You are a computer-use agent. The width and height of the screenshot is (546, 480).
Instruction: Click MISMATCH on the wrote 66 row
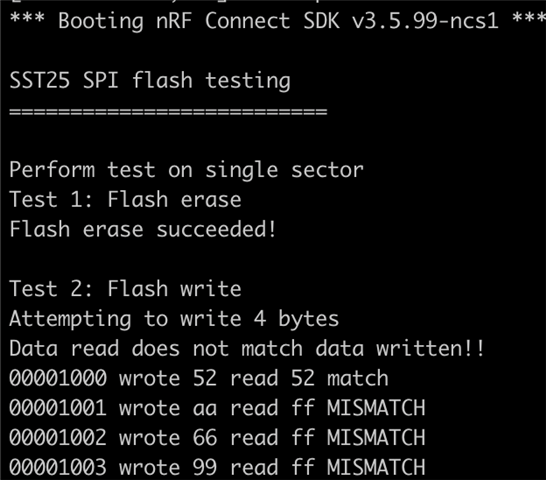tap(376, 438)
